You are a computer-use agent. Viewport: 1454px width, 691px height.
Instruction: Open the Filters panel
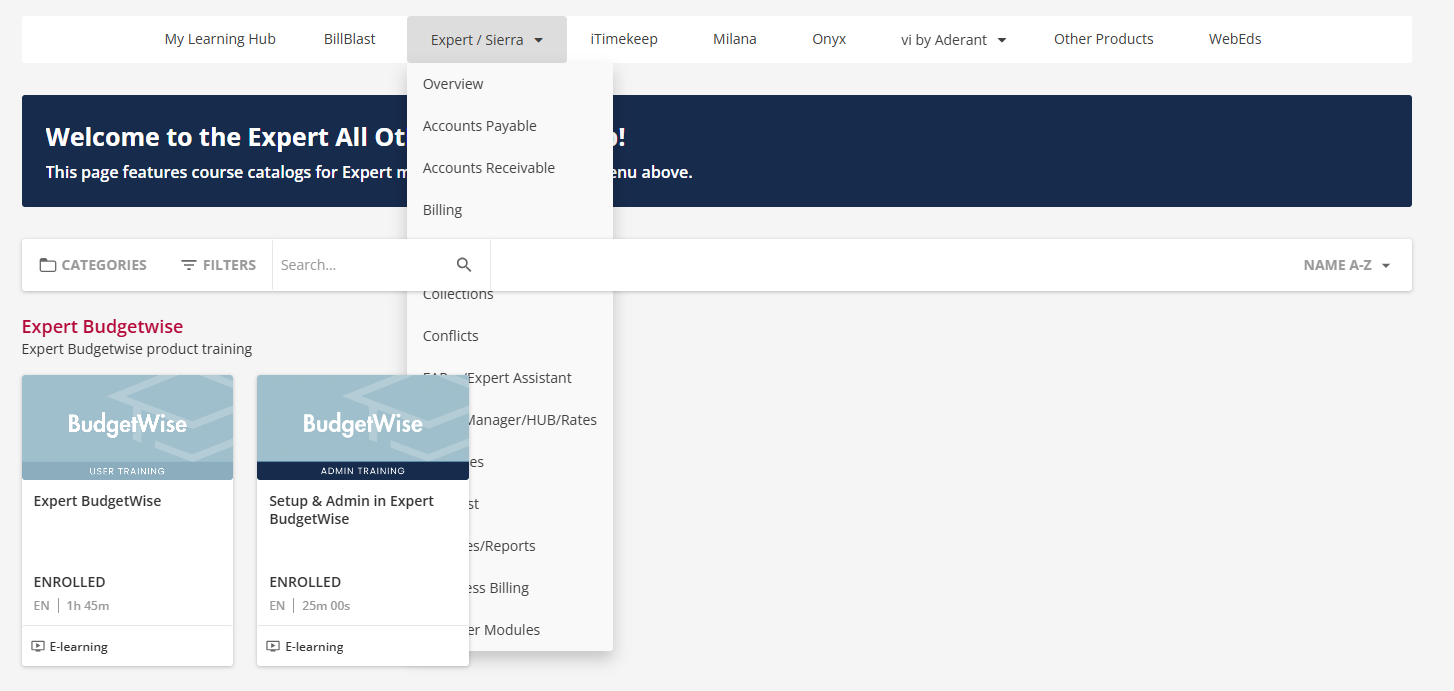[218, 265]
